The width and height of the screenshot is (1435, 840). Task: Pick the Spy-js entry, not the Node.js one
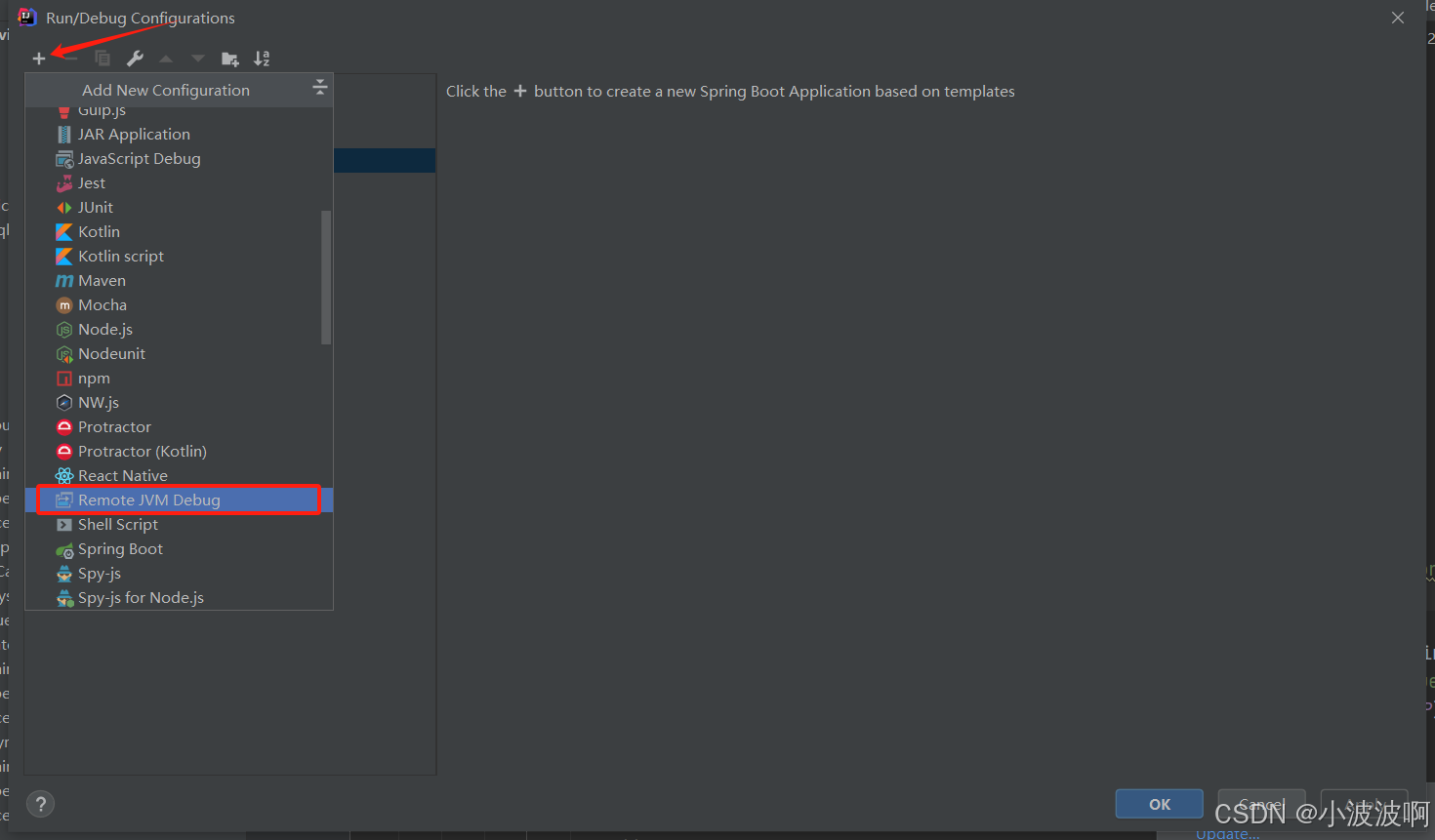coord(179,573)
